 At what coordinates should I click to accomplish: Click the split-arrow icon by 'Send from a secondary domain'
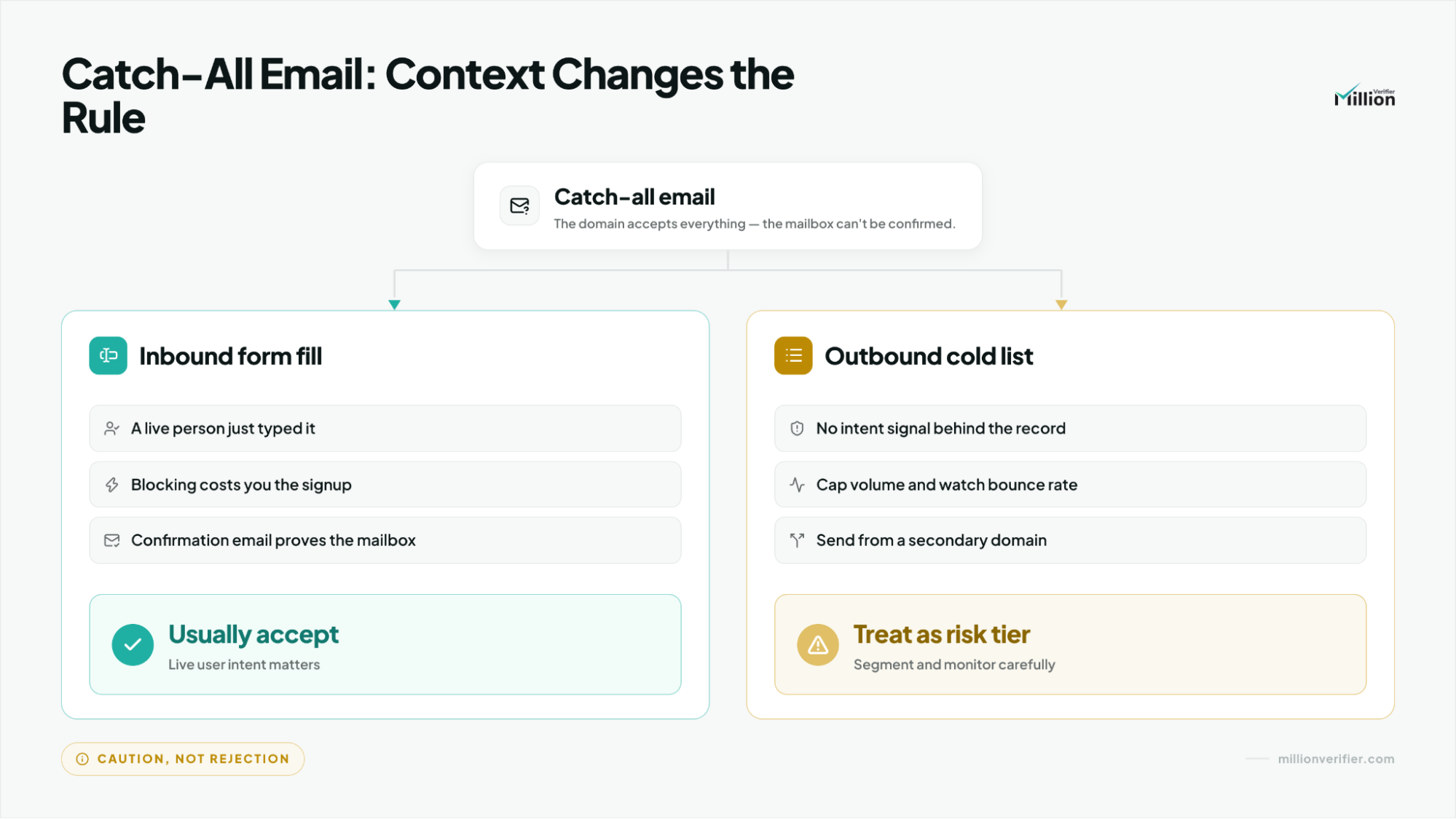tap(797, 540)
